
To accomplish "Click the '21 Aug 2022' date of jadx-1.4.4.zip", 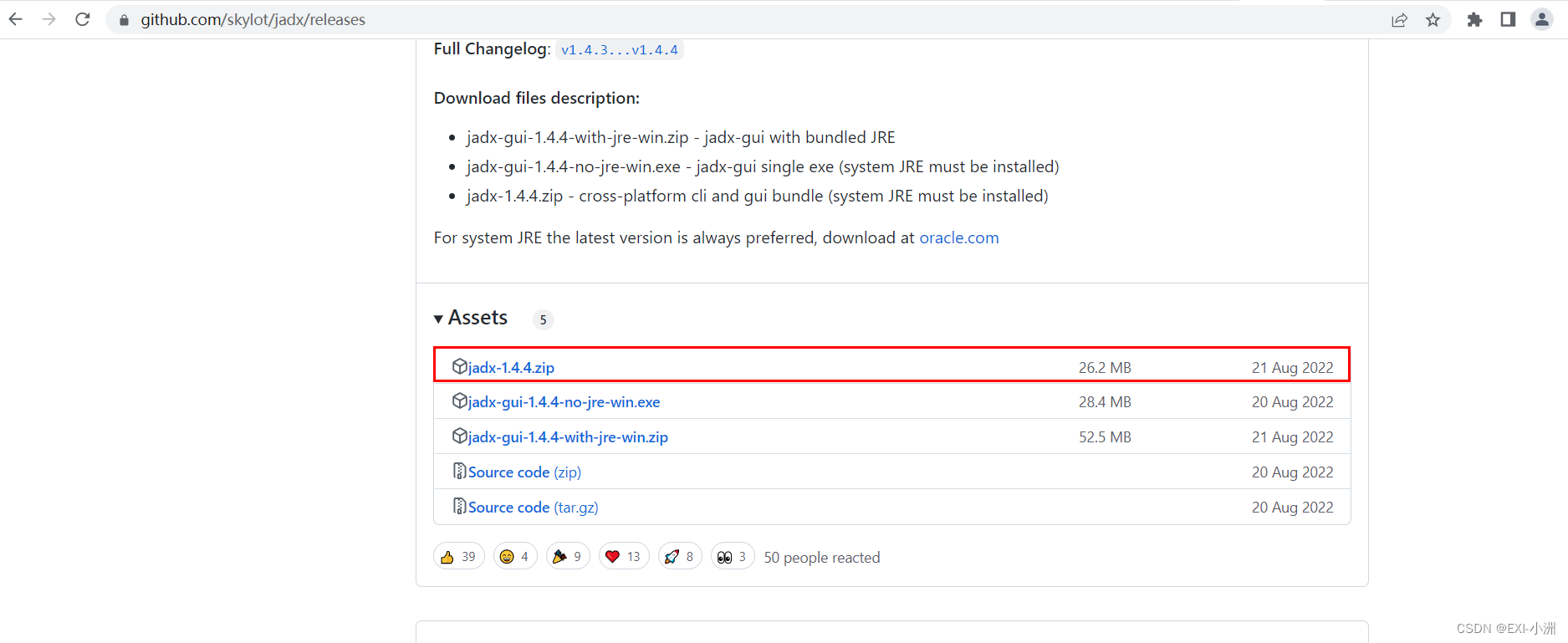I will click(x=1293, y=368).
